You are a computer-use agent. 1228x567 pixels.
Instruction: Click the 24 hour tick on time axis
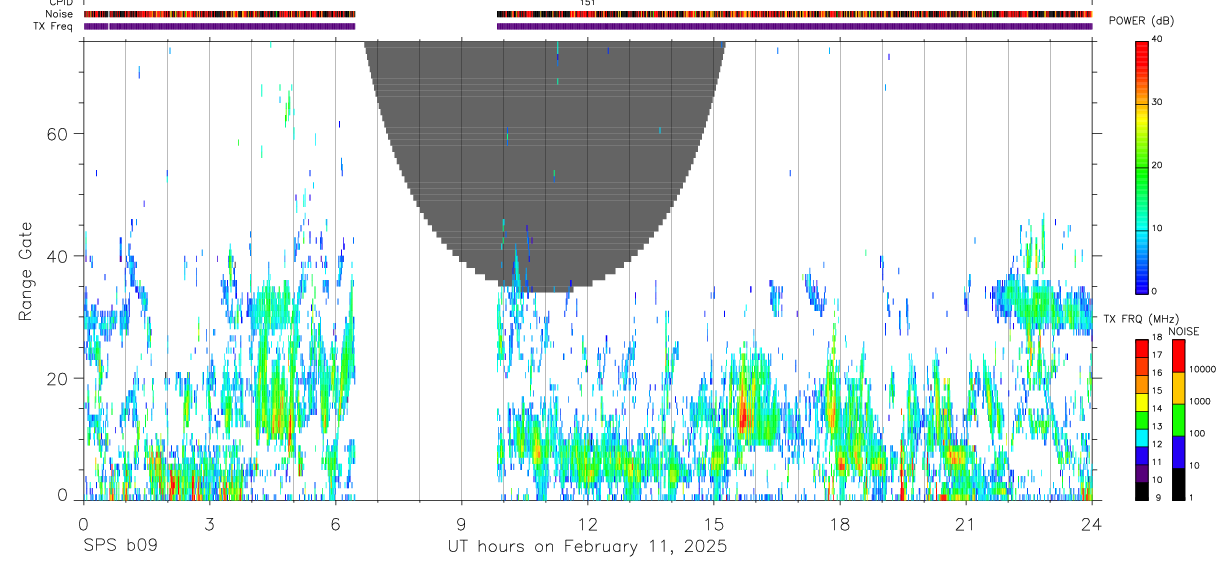pyautogui.click(x=1091, y=522)
